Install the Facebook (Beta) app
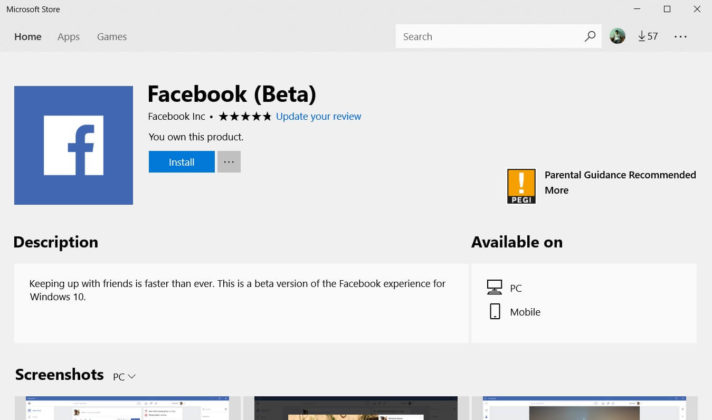This screenshot has height=420, width=712. click(182, 162)
